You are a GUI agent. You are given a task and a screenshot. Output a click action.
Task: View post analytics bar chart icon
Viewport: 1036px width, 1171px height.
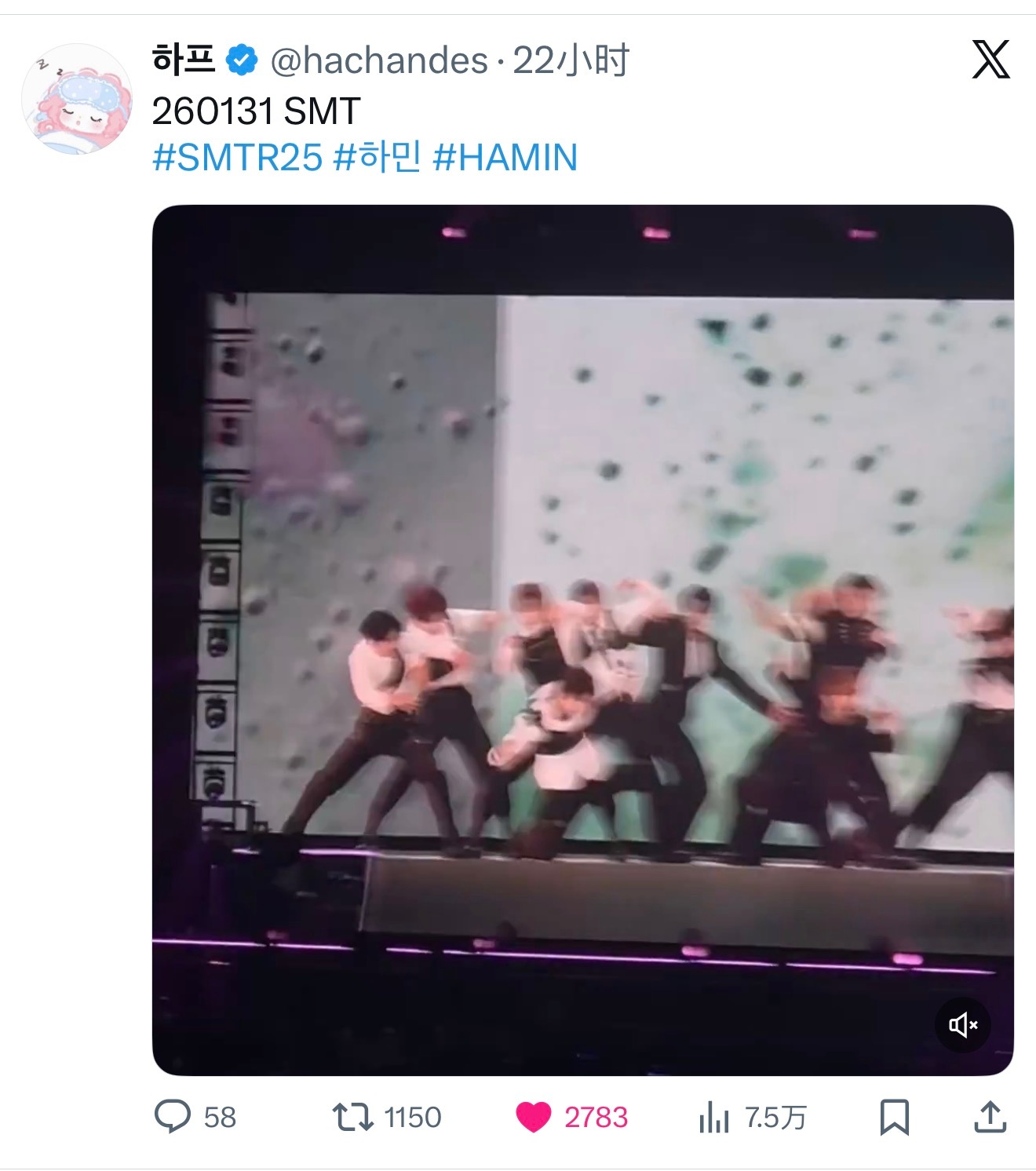(x=713, y=1117)
